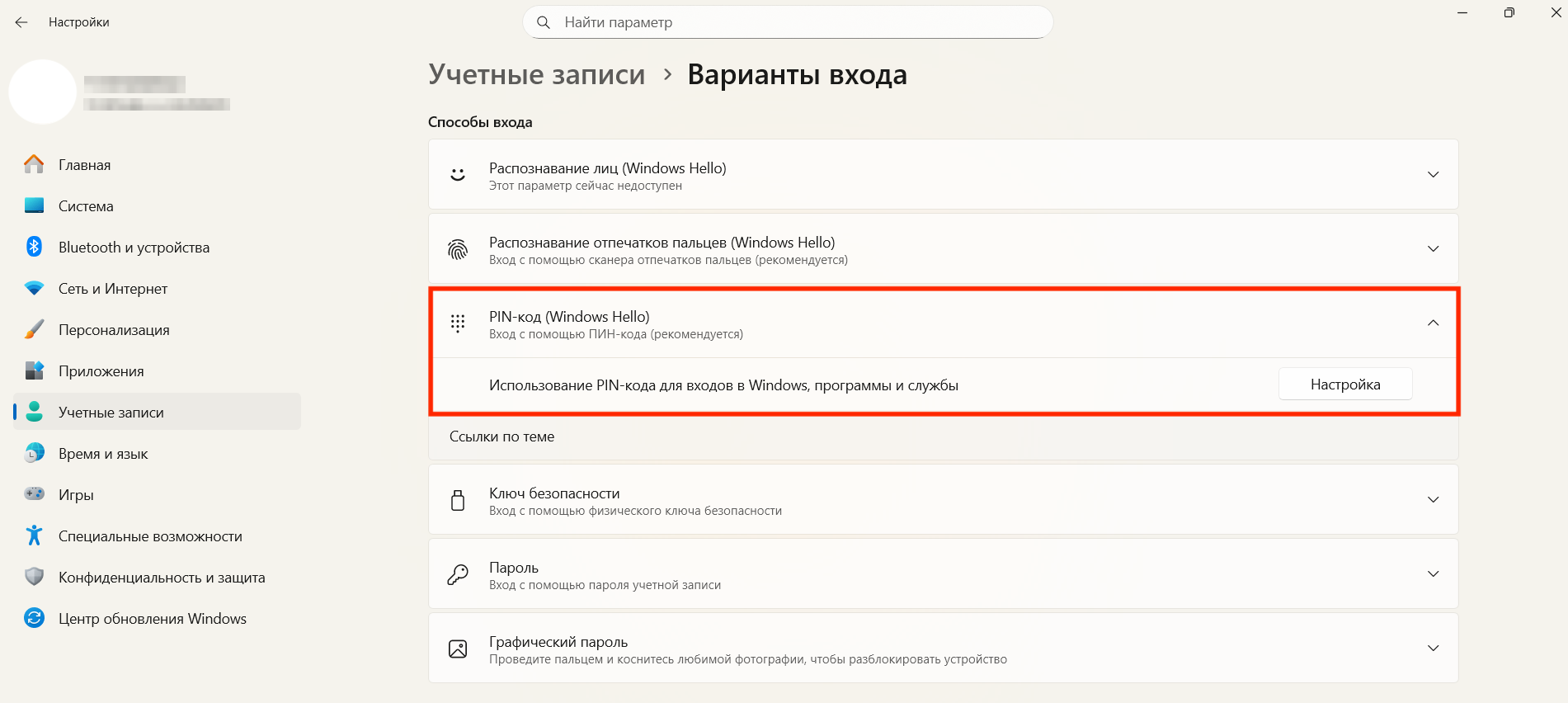
Task: Click the accessibility figure icon
Action: tap(34, 536)
